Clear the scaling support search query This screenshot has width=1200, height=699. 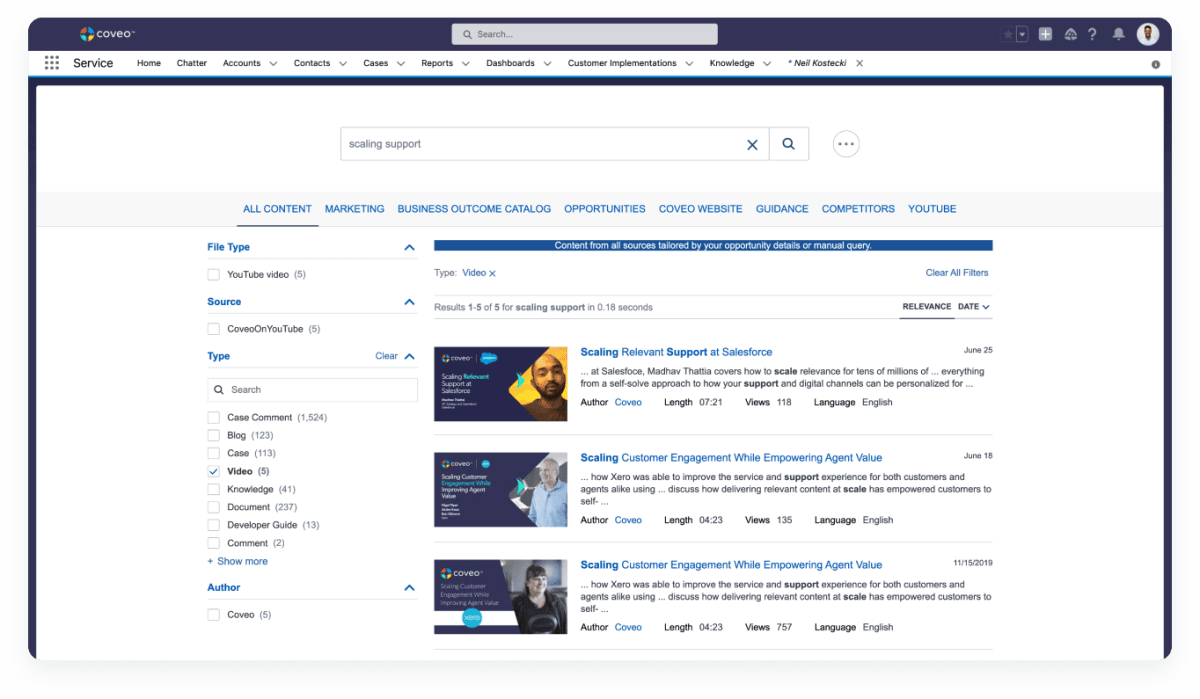pos(752,145)
